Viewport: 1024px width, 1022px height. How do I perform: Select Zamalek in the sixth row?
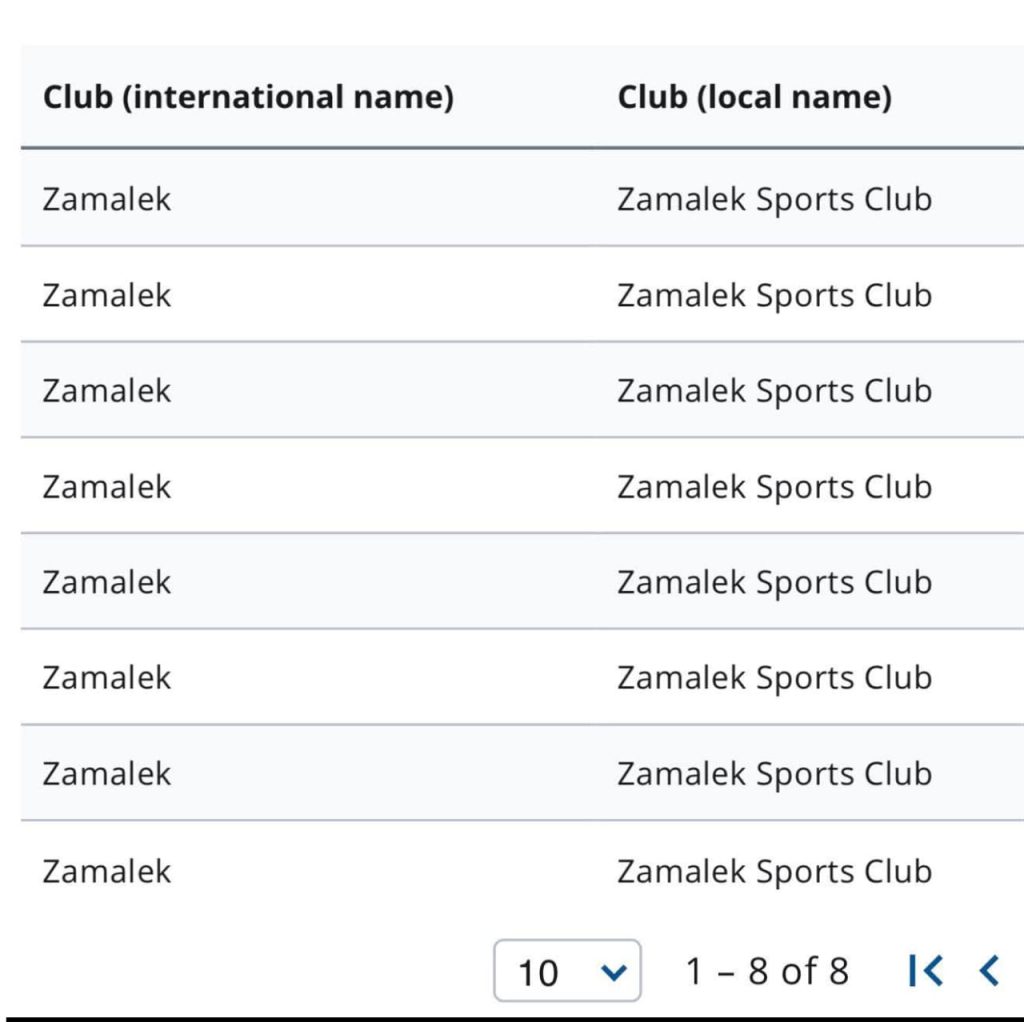pyautogui.click(x=106, y=677)
